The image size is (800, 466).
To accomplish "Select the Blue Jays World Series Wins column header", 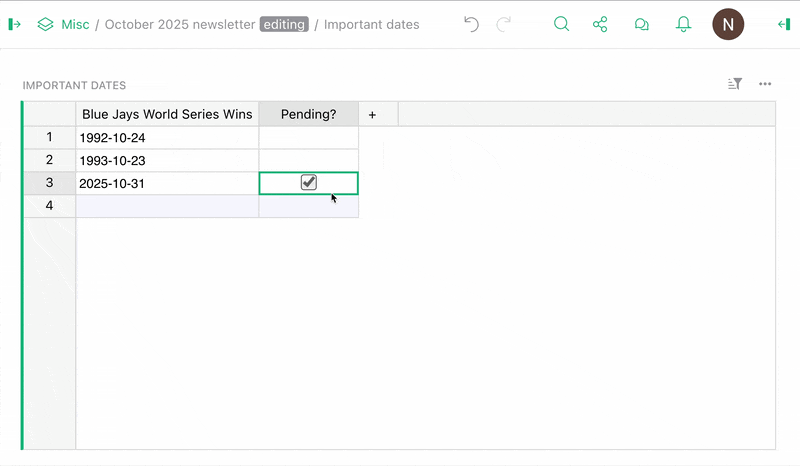I will pos(167,114).
